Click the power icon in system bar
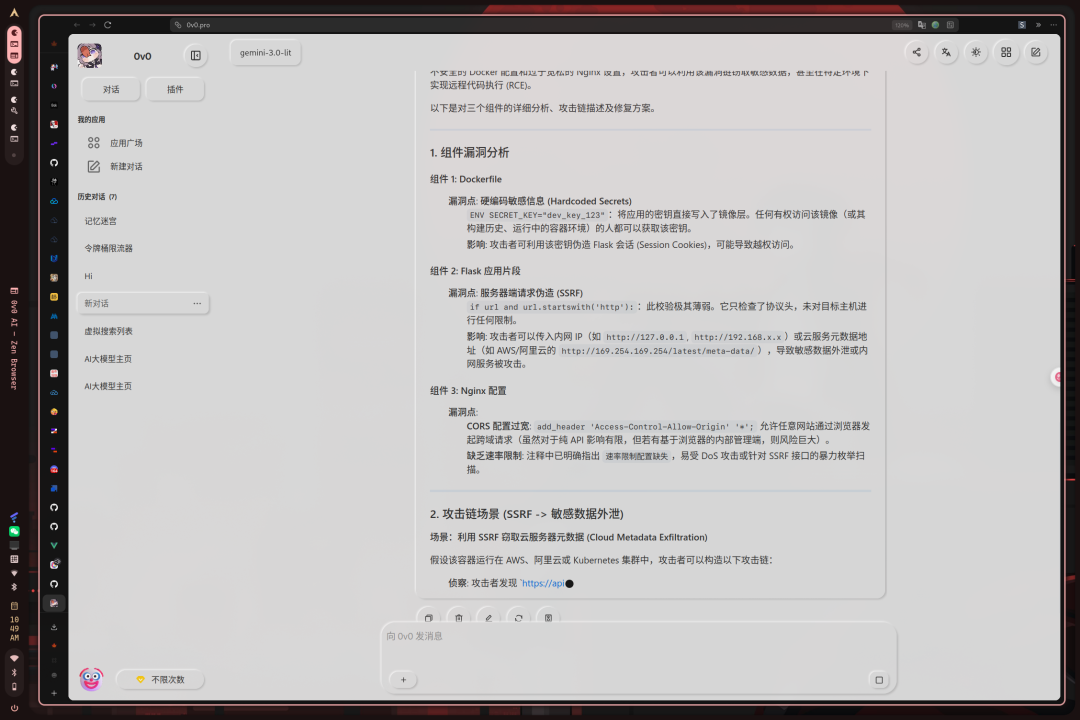Viewport: 1080px width, 720px height. pos(14,708)
